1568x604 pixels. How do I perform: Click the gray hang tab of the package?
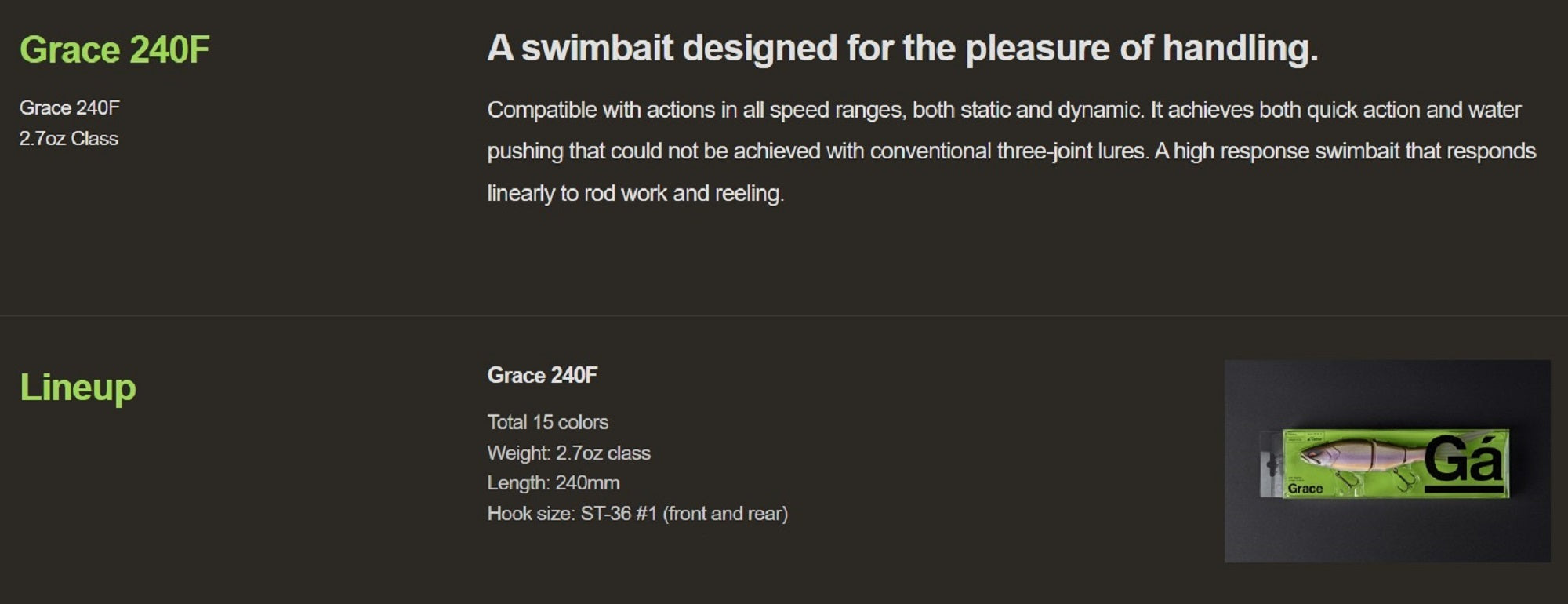pyautogui.click(x=1270, y=464)
